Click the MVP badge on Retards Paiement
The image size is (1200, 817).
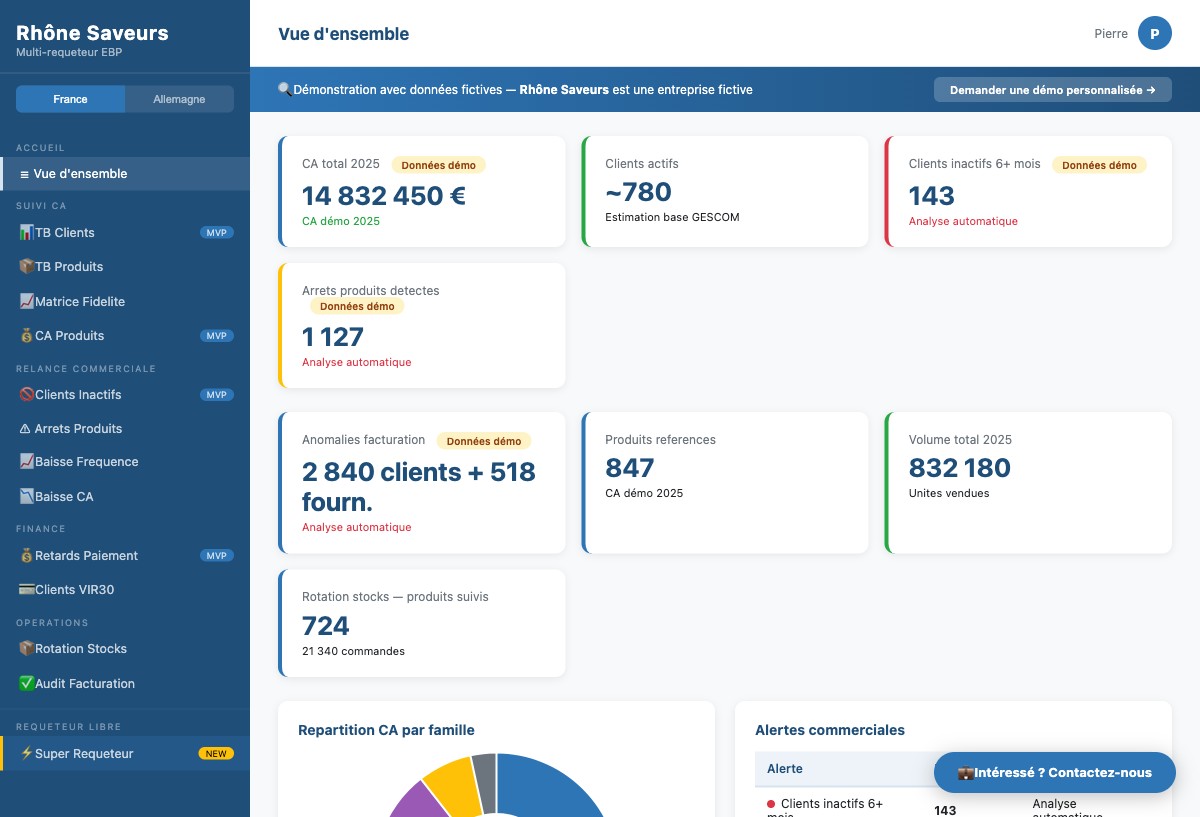(217, 556)
